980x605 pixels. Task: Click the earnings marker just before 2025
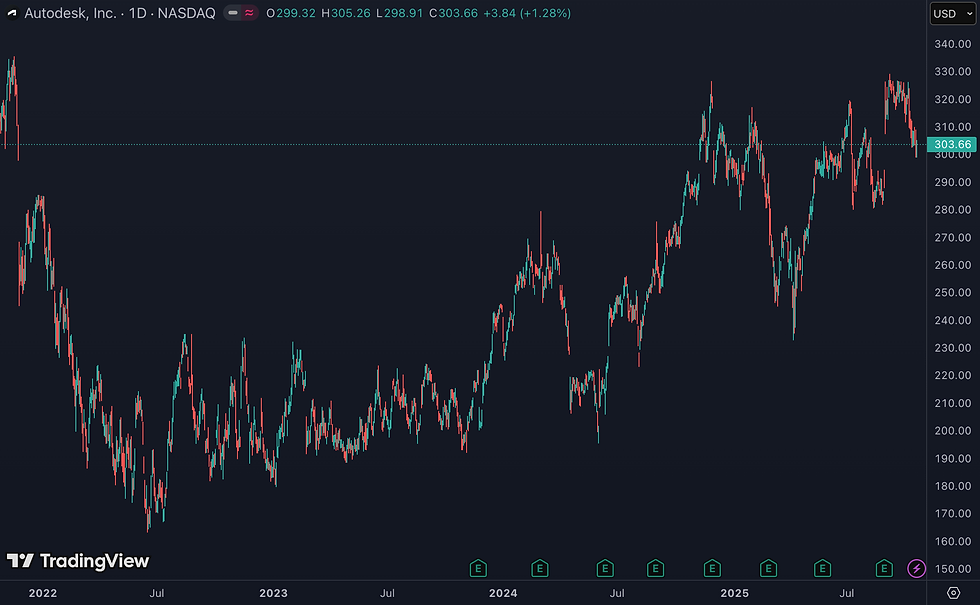click(712, 569)
